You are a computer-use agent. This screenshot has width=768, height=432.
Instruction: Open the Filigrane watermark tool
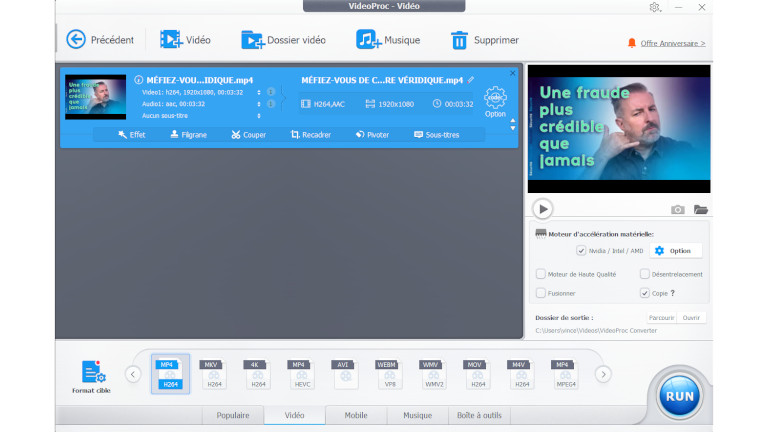pos(189,135)
